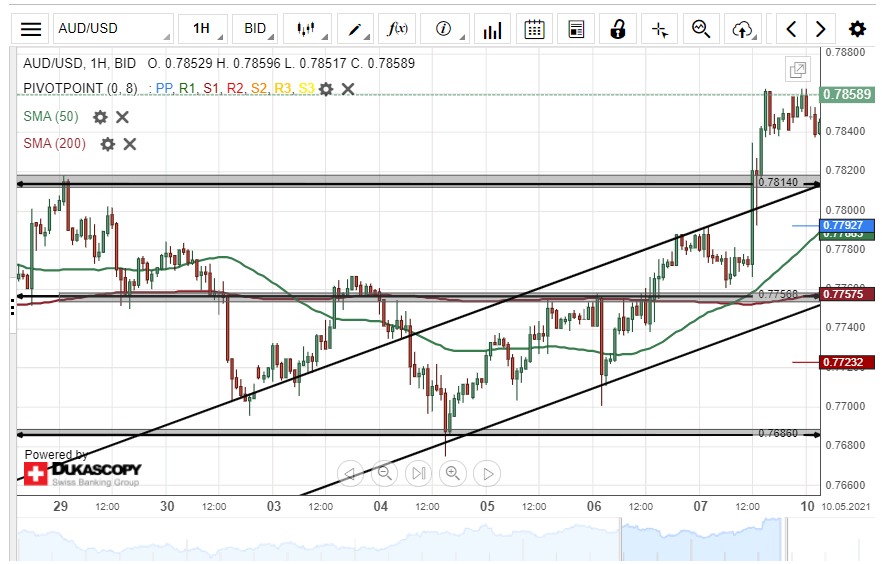882x564 pixels.
Task: Click the magnifier zoom tool in toolbar
Action: (701, 29)
